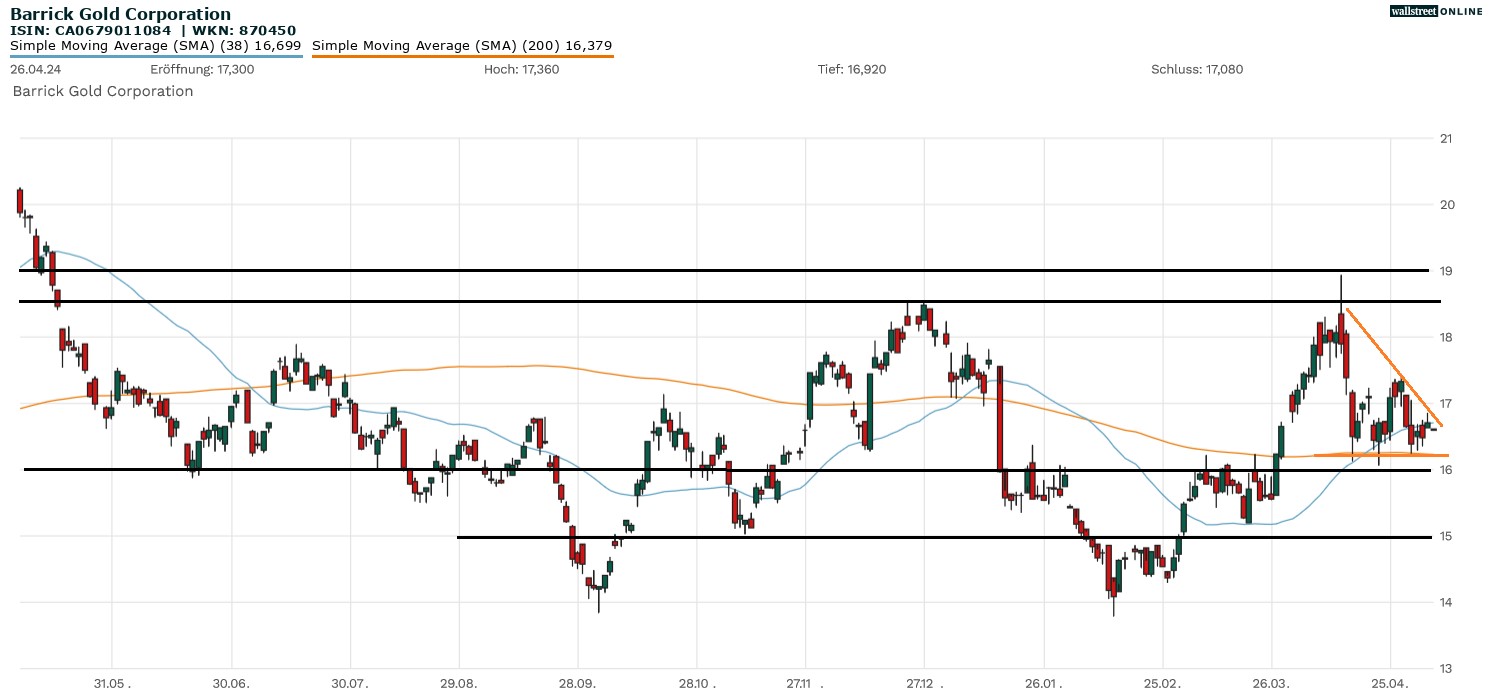The image size is (1490, 689).
Task: Click the 20 price axis label
Action: 1445,205
